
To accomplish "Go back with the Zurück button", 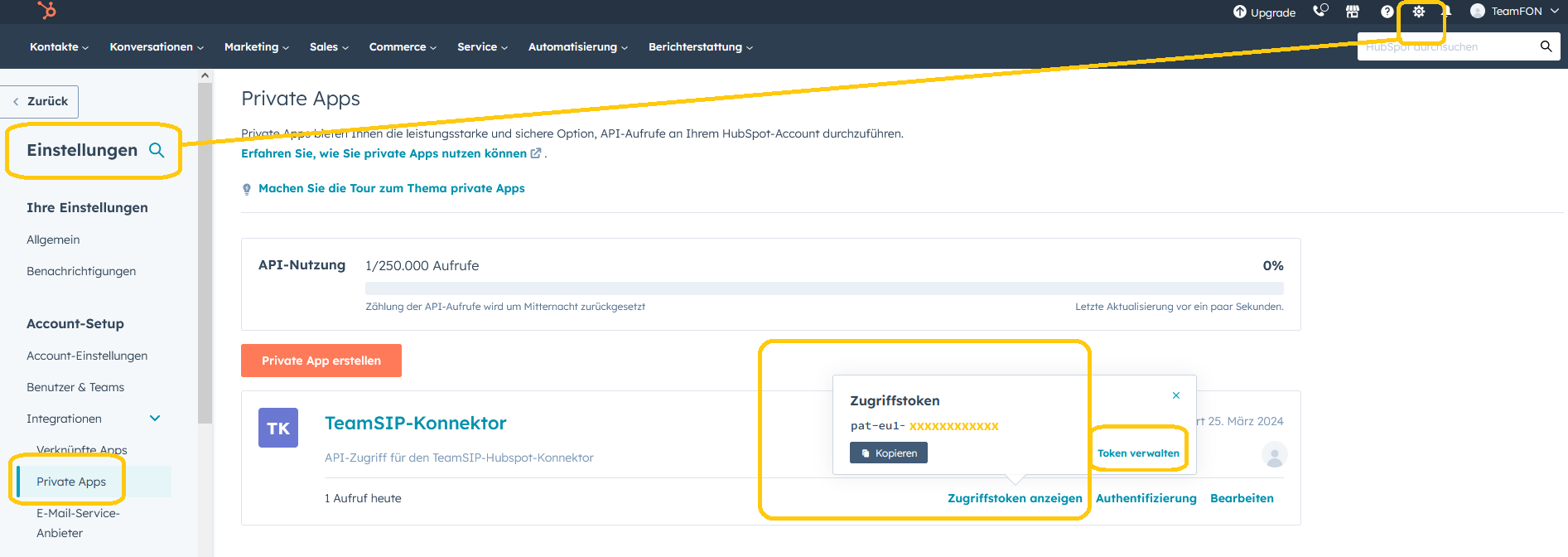I will (40, 101).
